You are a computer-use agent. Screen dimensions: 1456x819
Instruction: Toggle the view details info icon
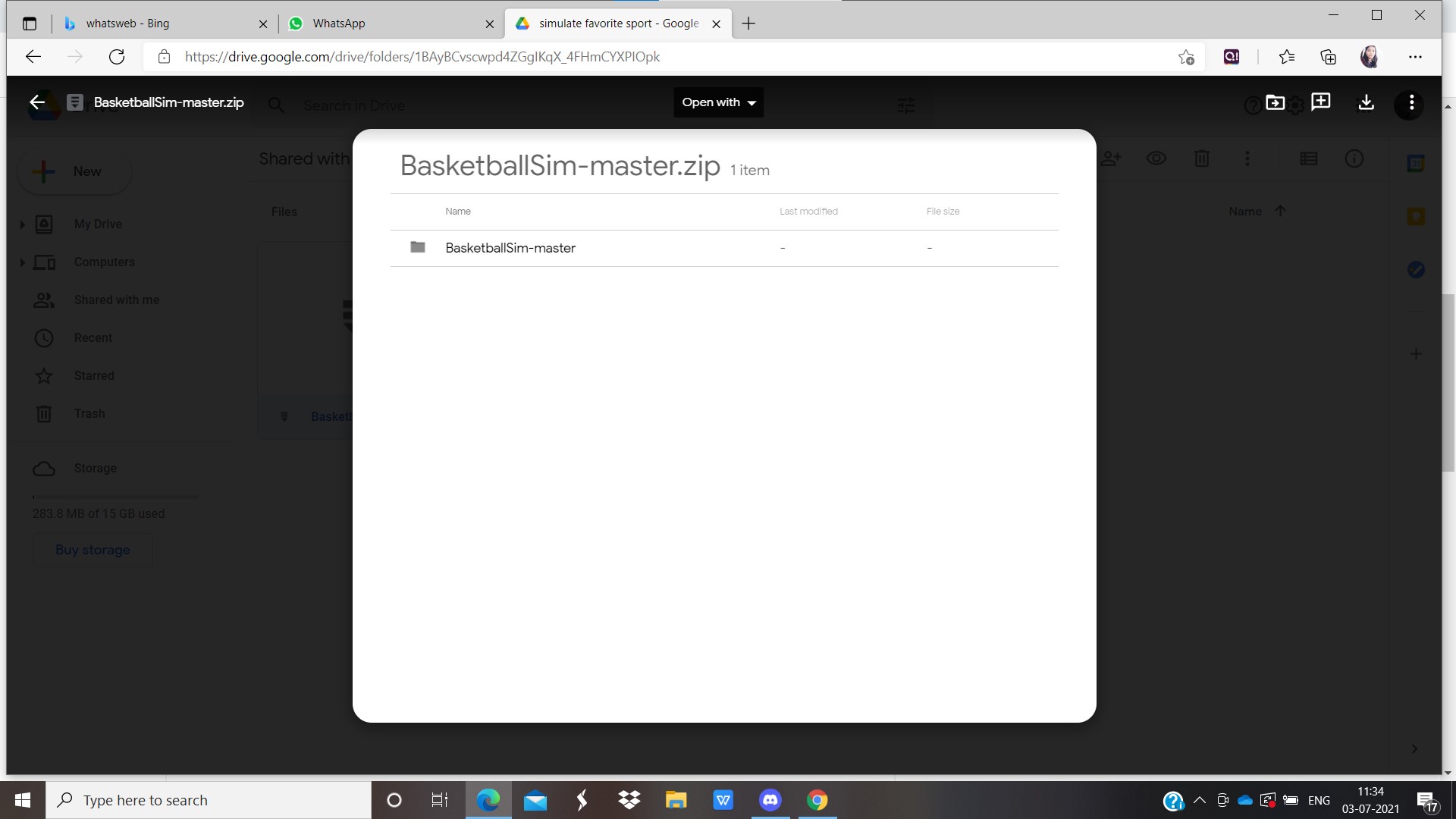1354,158
